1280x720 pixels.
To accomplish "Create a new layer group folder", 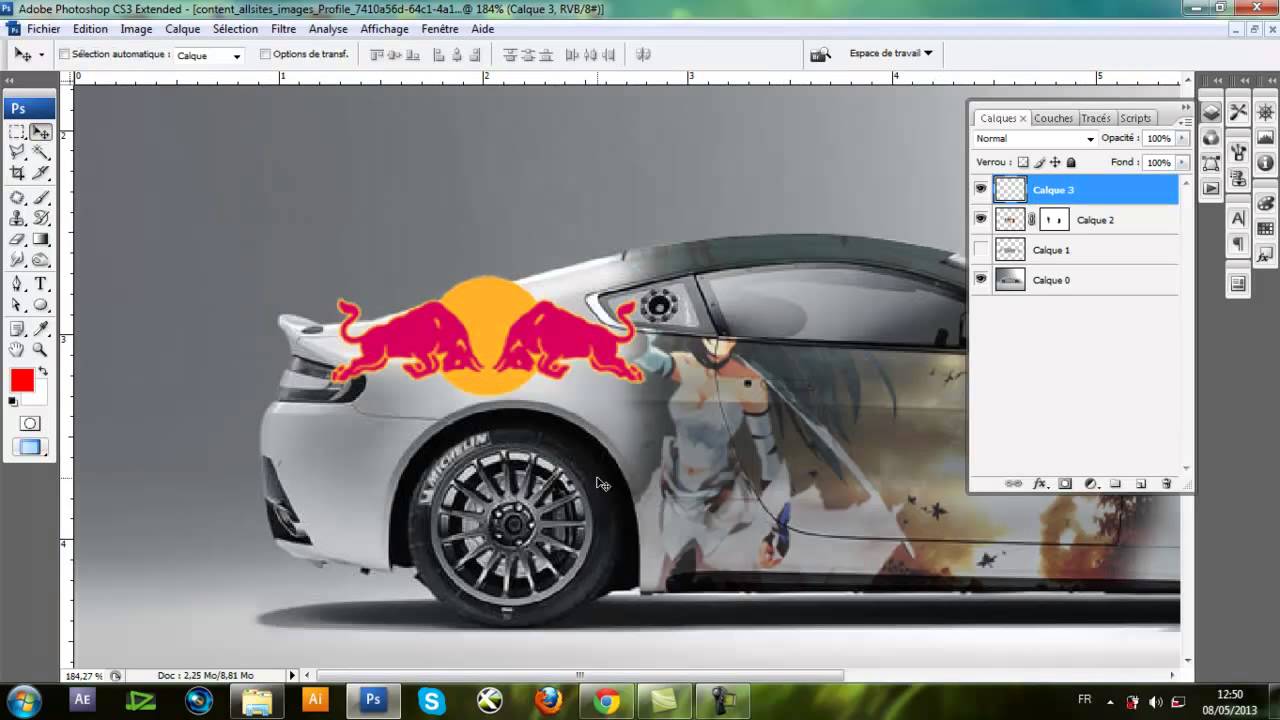I will pos(1116,484).
